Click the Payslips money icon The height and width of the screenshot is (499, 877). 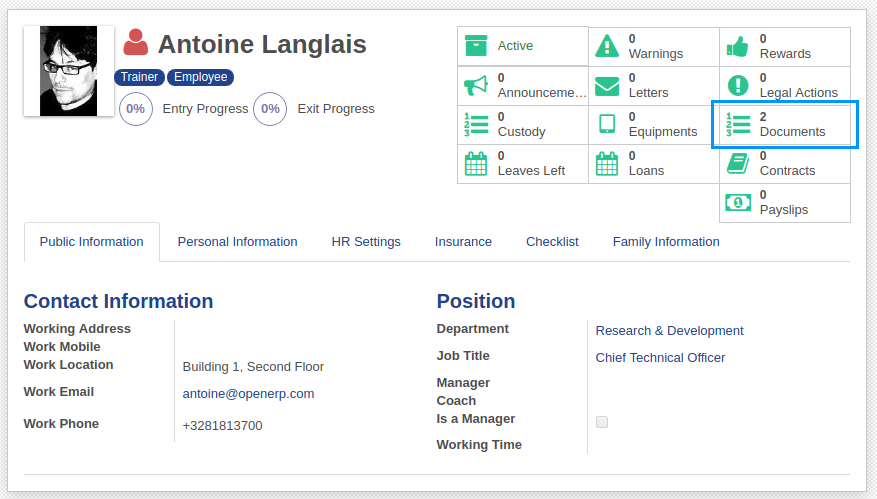738,202
